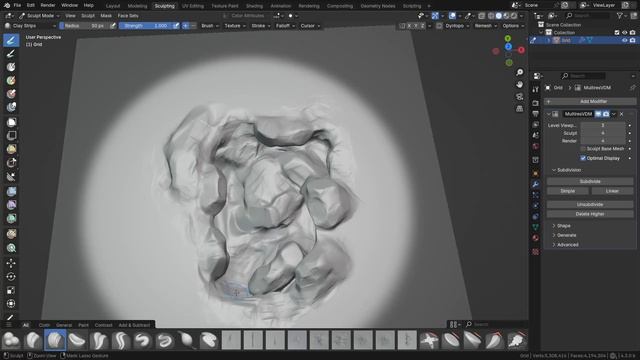This screenshot has width=640, height=360.
Task: Open the Cursor dropdown
Action: 310,26
